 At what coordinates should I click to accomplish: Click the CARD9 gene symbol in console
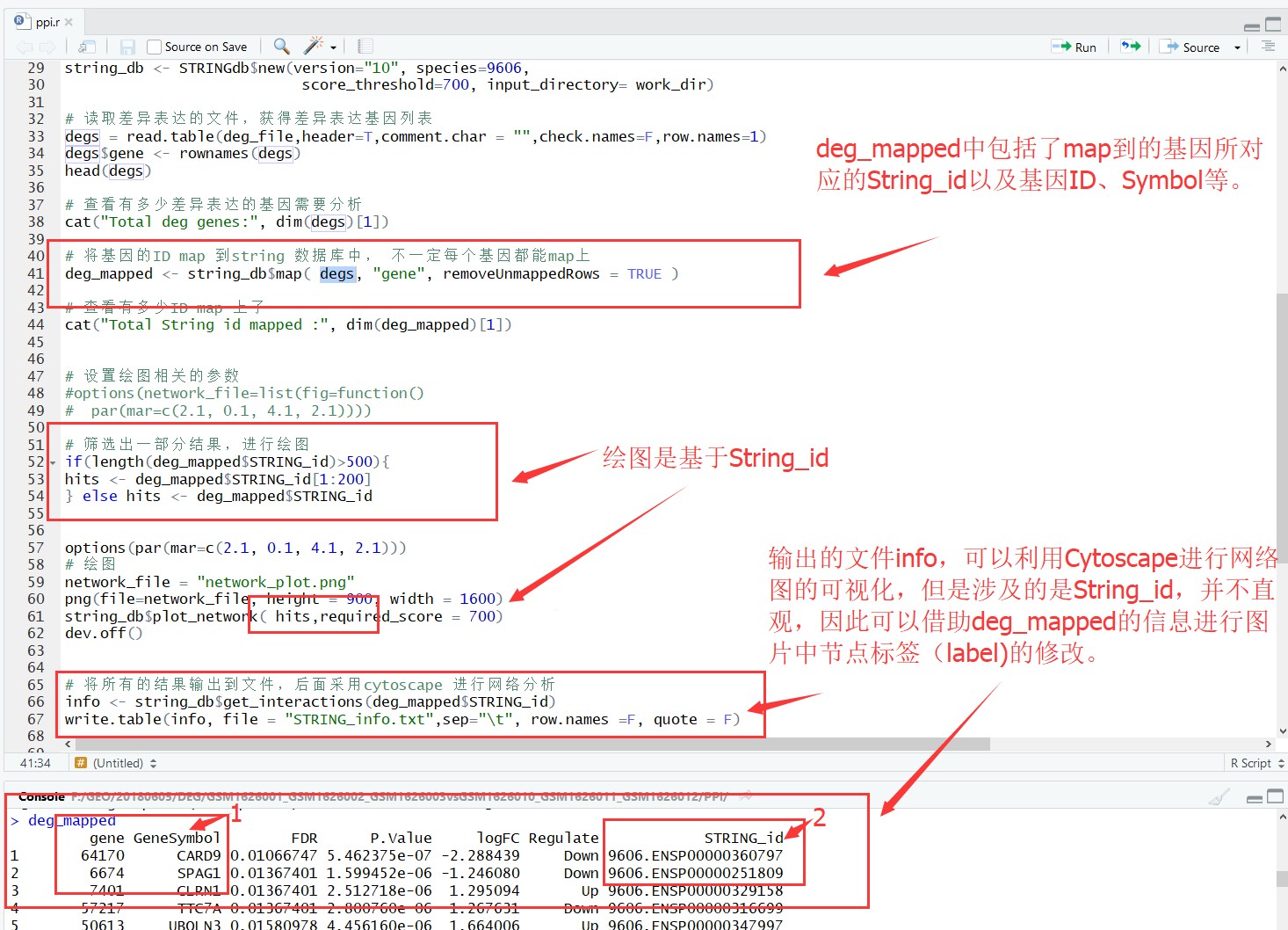199,855
